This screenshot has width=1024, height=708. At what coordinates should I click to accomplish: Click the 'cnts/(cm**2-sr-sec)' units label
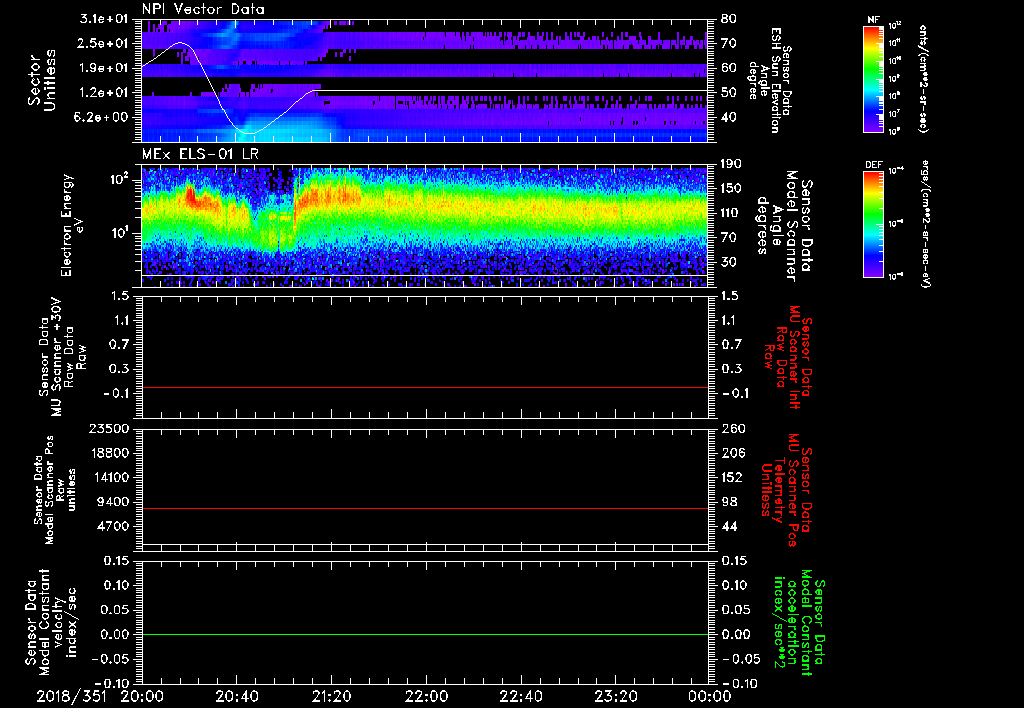click(x=923, y=79)
